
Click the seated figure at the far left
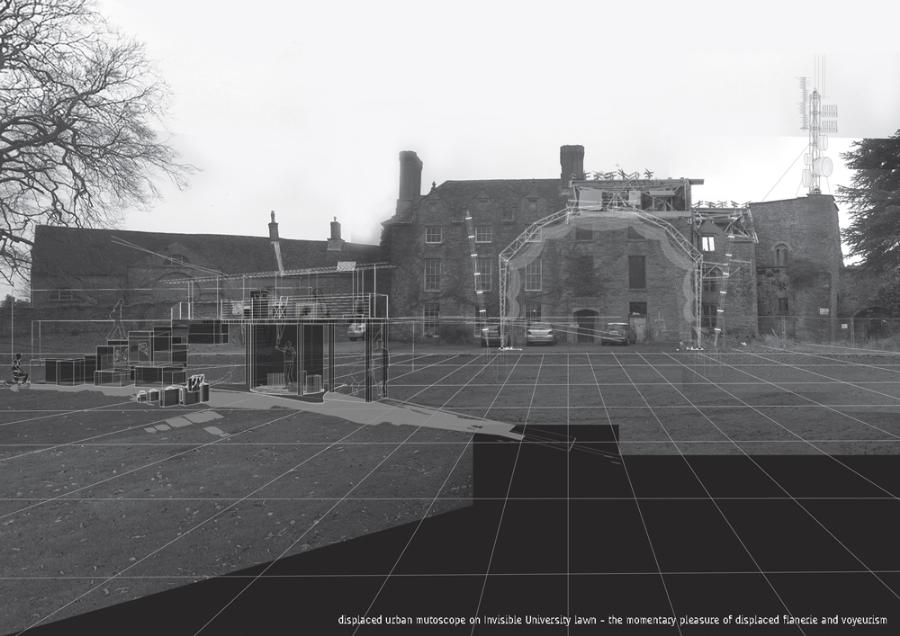18,369
